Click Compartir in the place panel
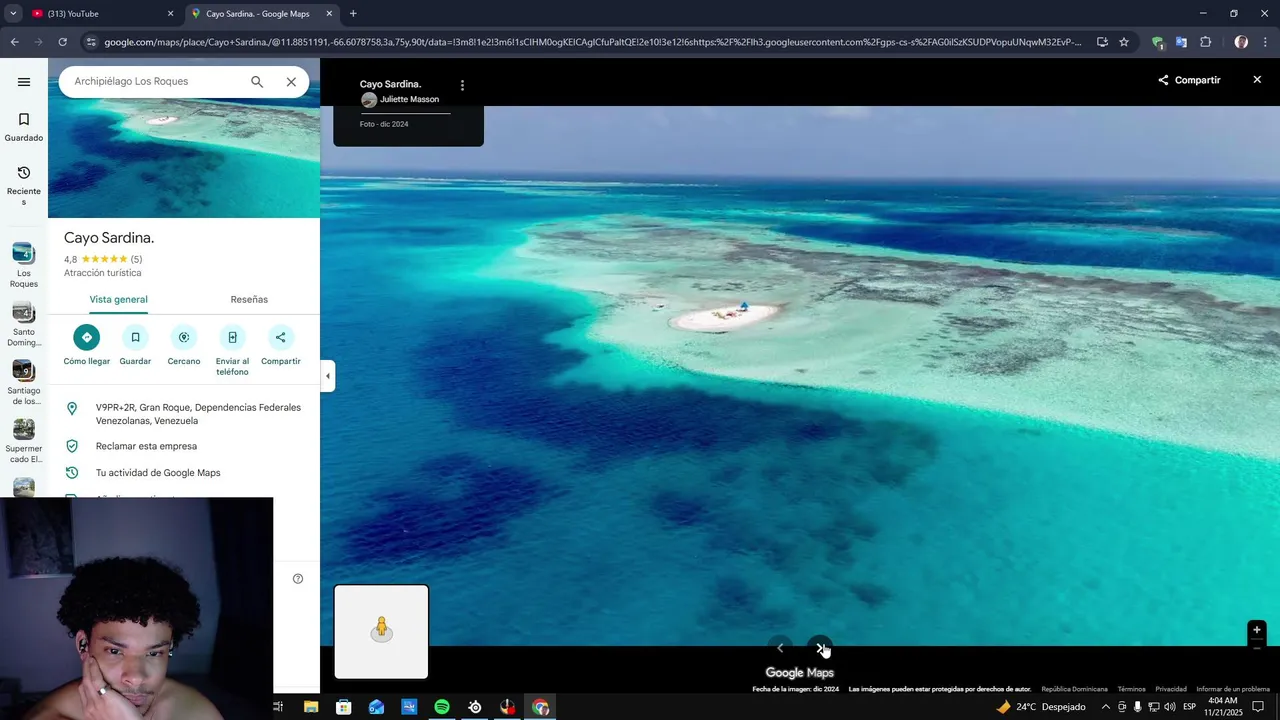 [x=281, y=345]
